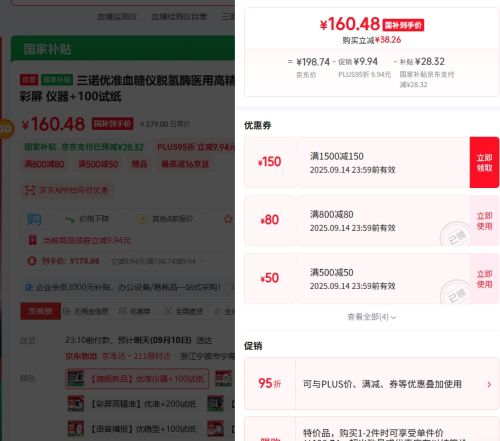Click the 国补到手价 badge in popup
The image size is (500, 441).
click(x=403, y=25)
